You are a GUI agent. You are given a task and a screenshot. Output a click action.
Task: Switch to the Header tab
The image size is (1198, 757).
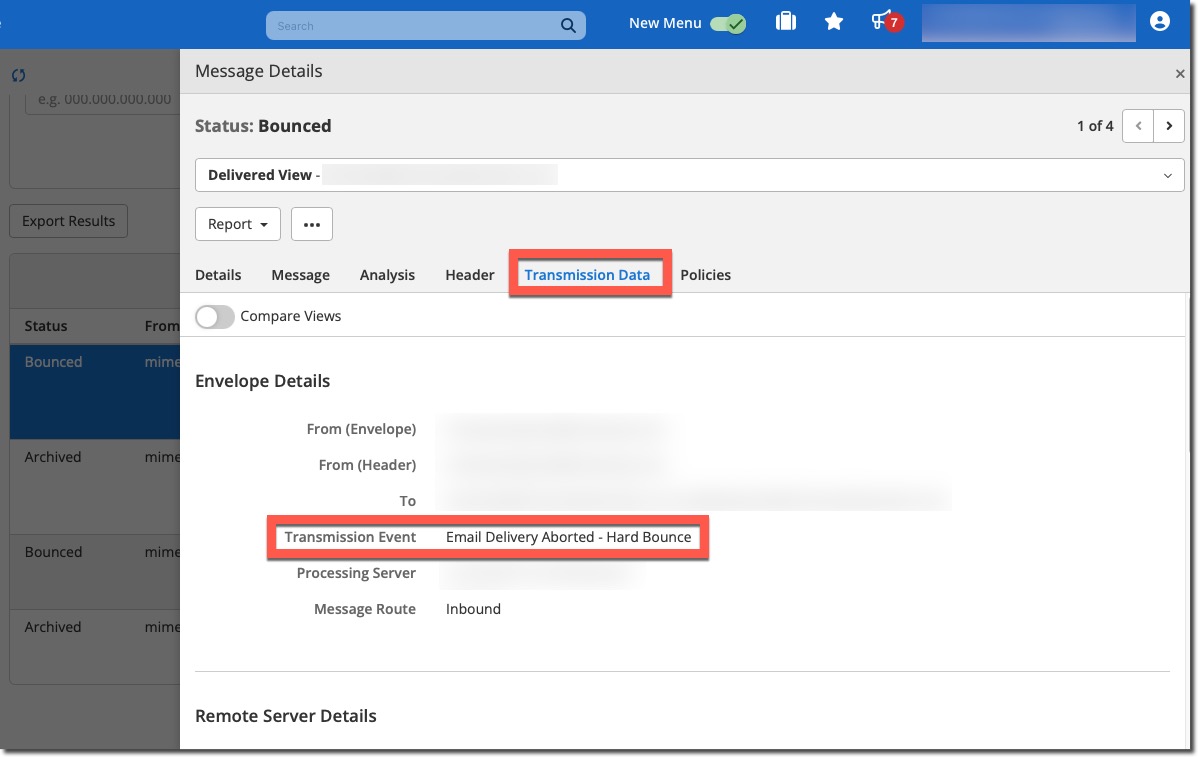point(469,274)
